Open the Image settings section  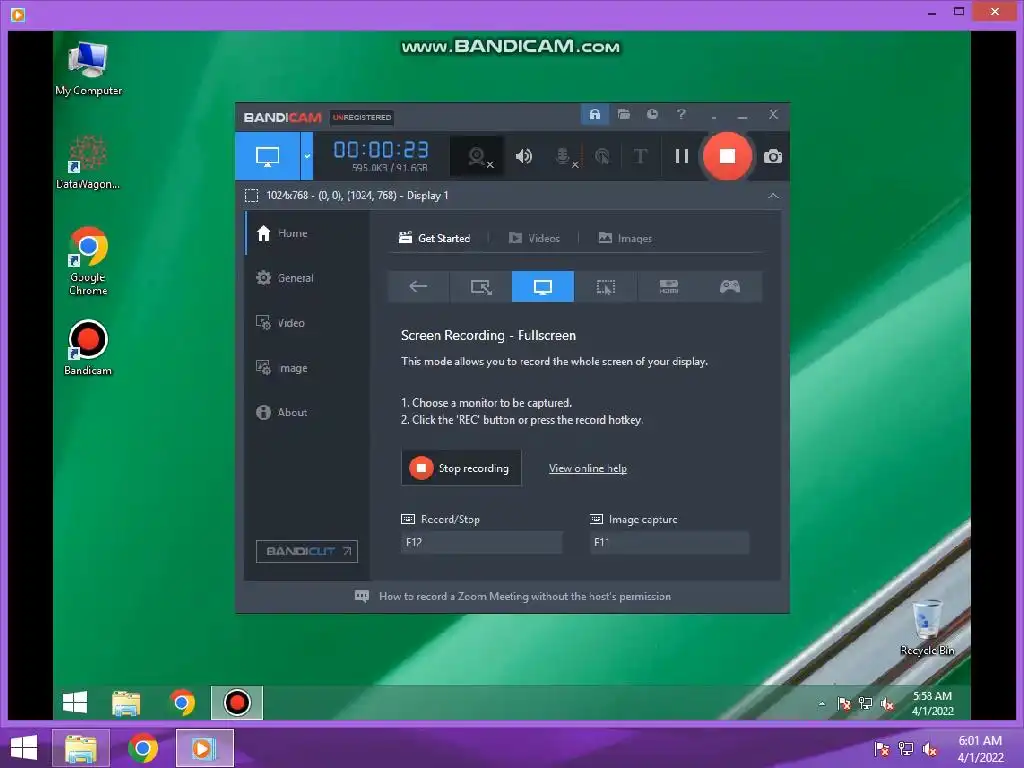(307, 368)
